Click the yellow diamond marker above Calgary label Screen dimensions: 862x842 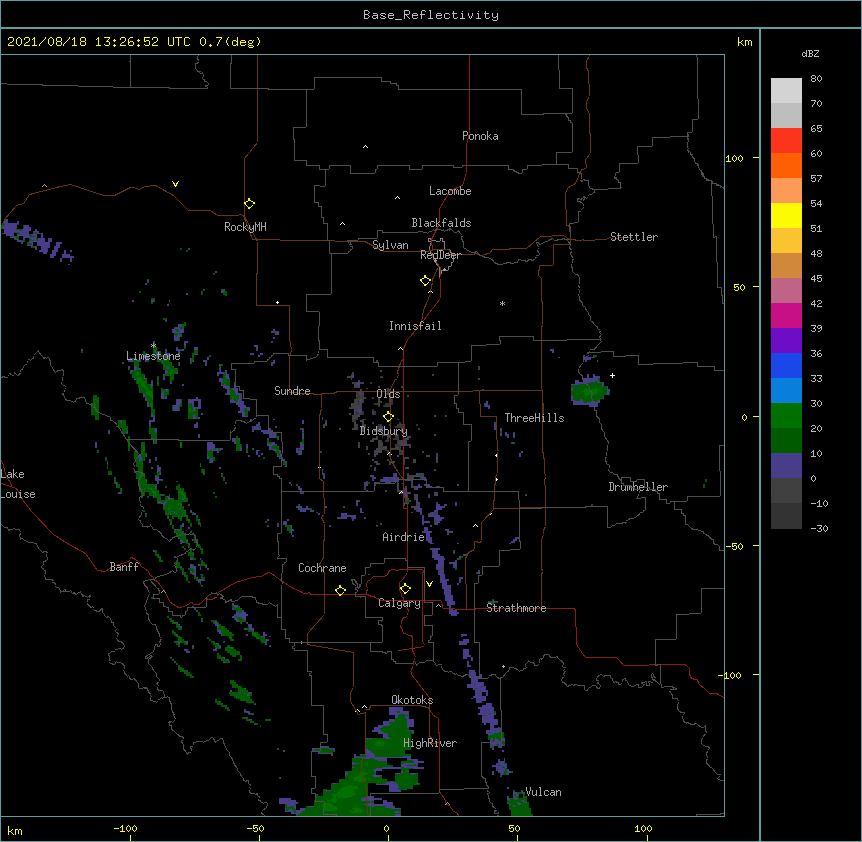point(405,589)
